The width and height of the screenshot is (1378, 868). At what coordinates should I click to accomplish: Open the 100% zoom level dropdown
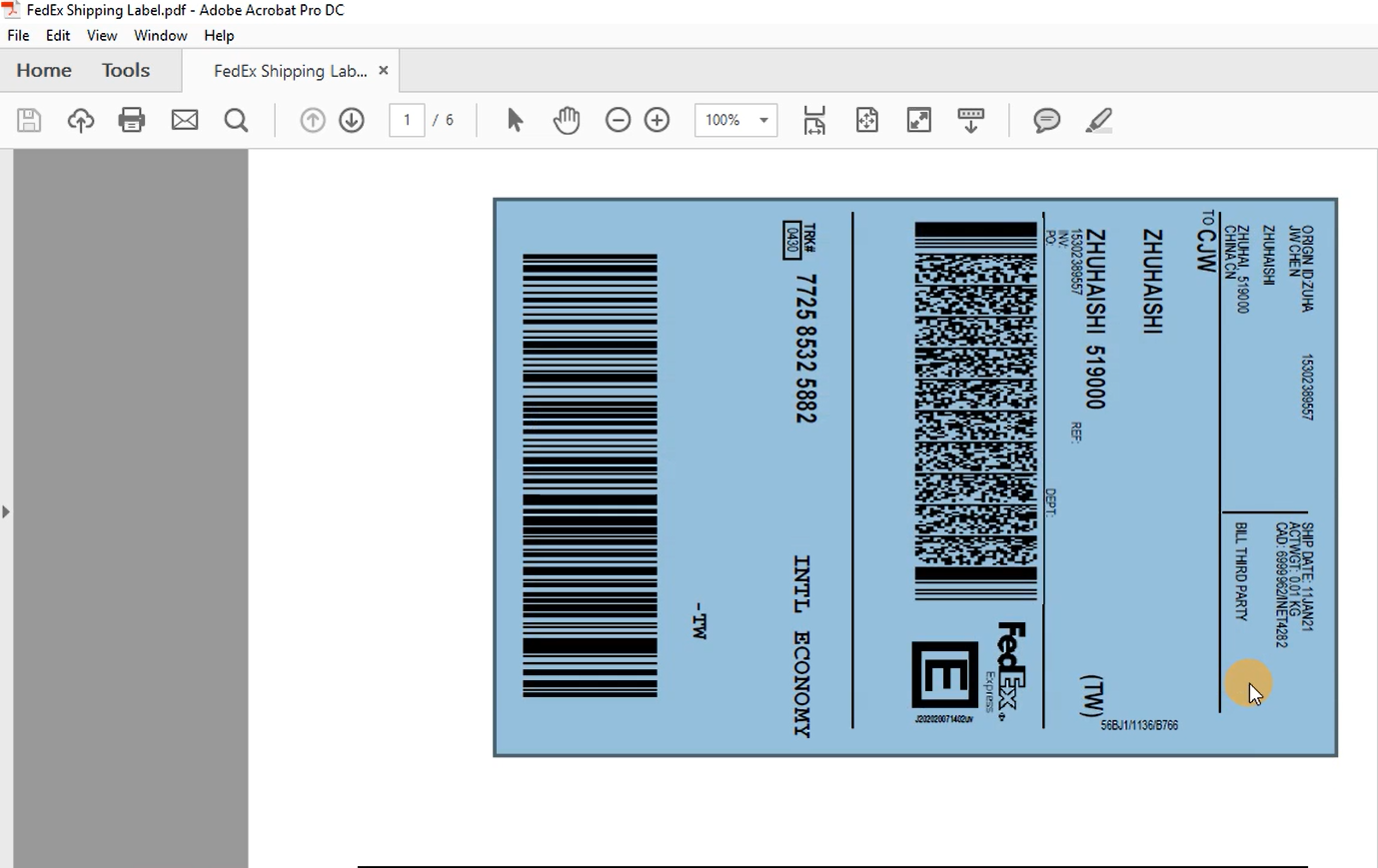click(x=736, y=120)
